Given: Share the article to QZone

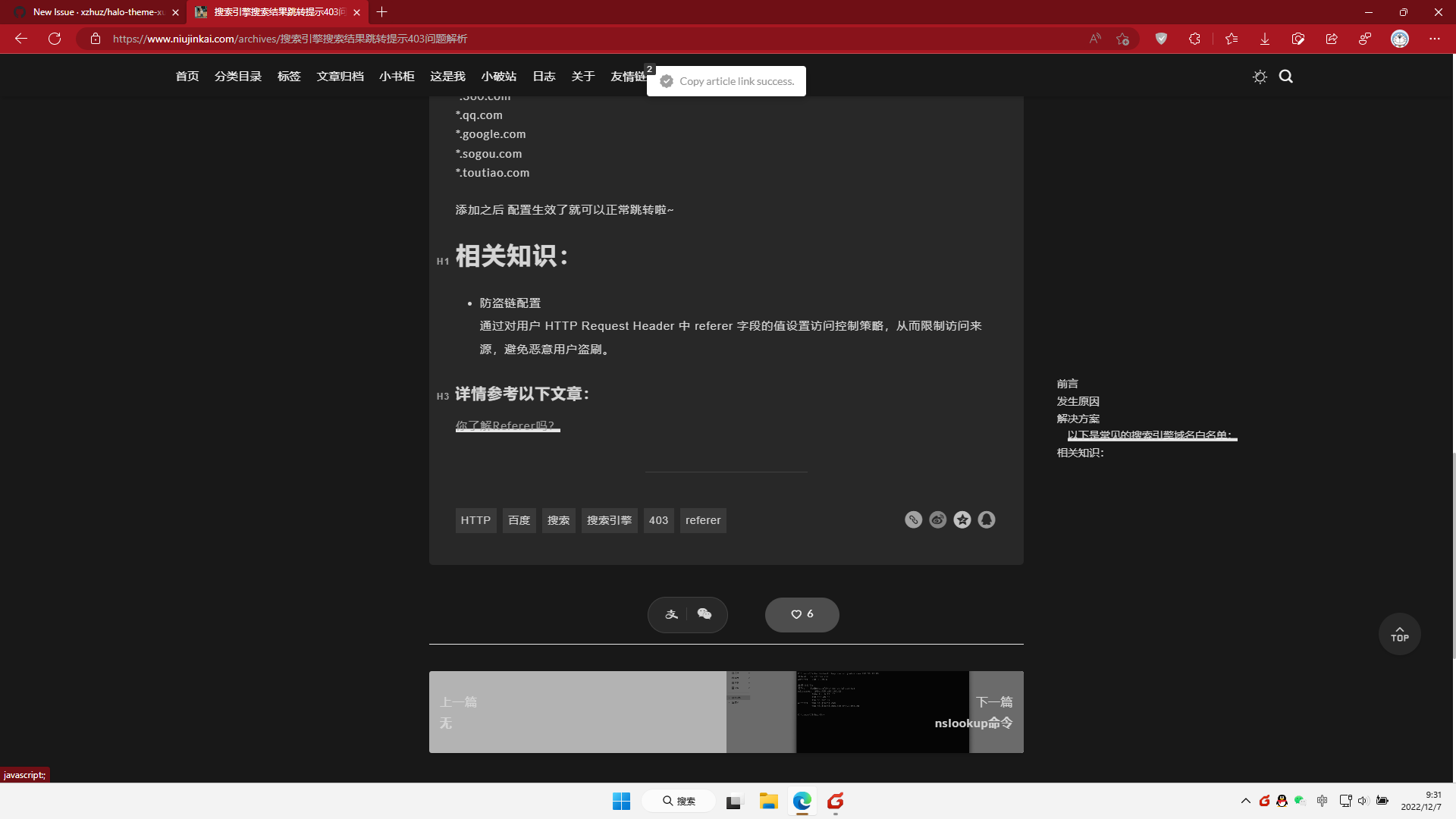Looking at the screenshot, I should 962,519.
